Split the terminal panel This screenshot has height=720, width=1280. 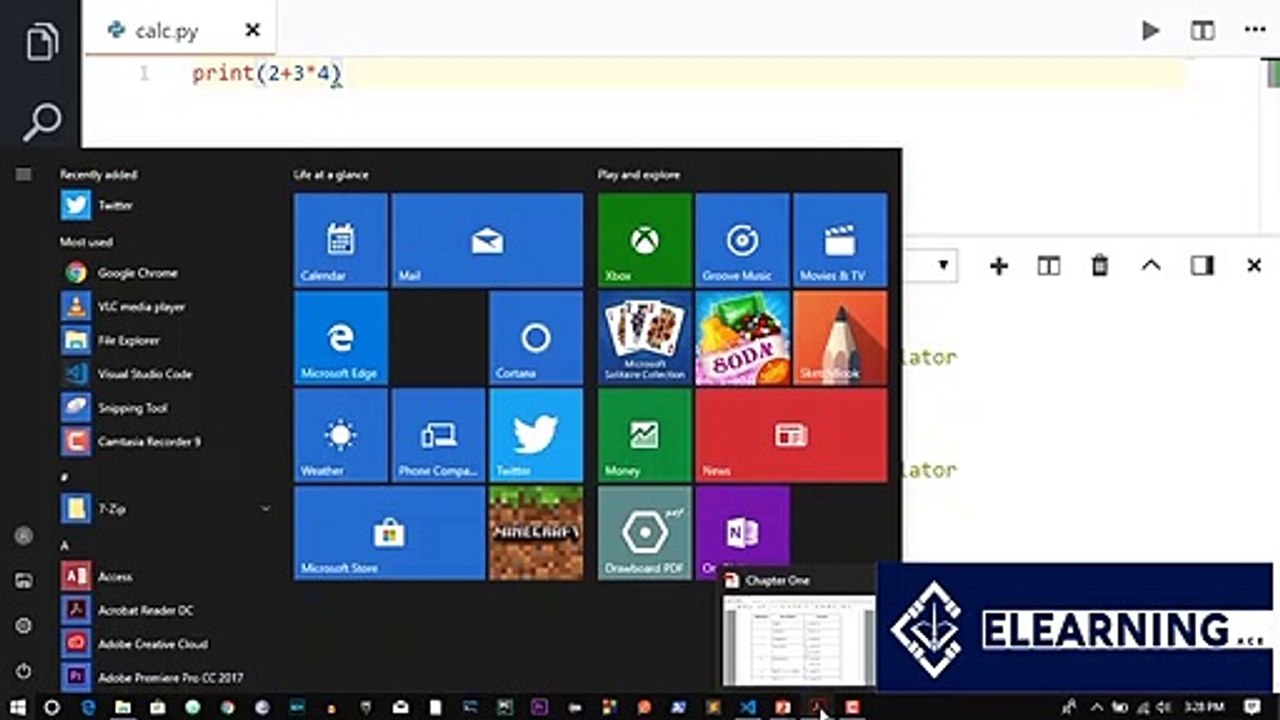click(x=1048, y=265)
